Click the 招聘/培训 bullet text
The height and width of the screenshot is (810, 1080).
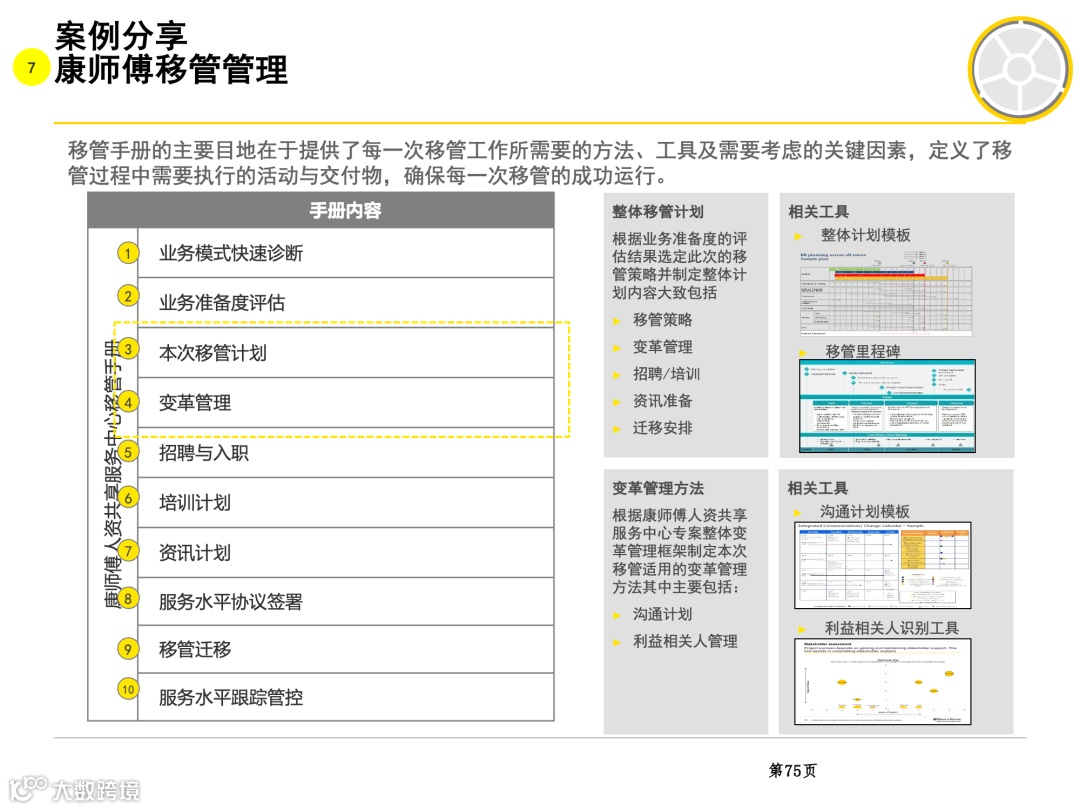point(667,374)
